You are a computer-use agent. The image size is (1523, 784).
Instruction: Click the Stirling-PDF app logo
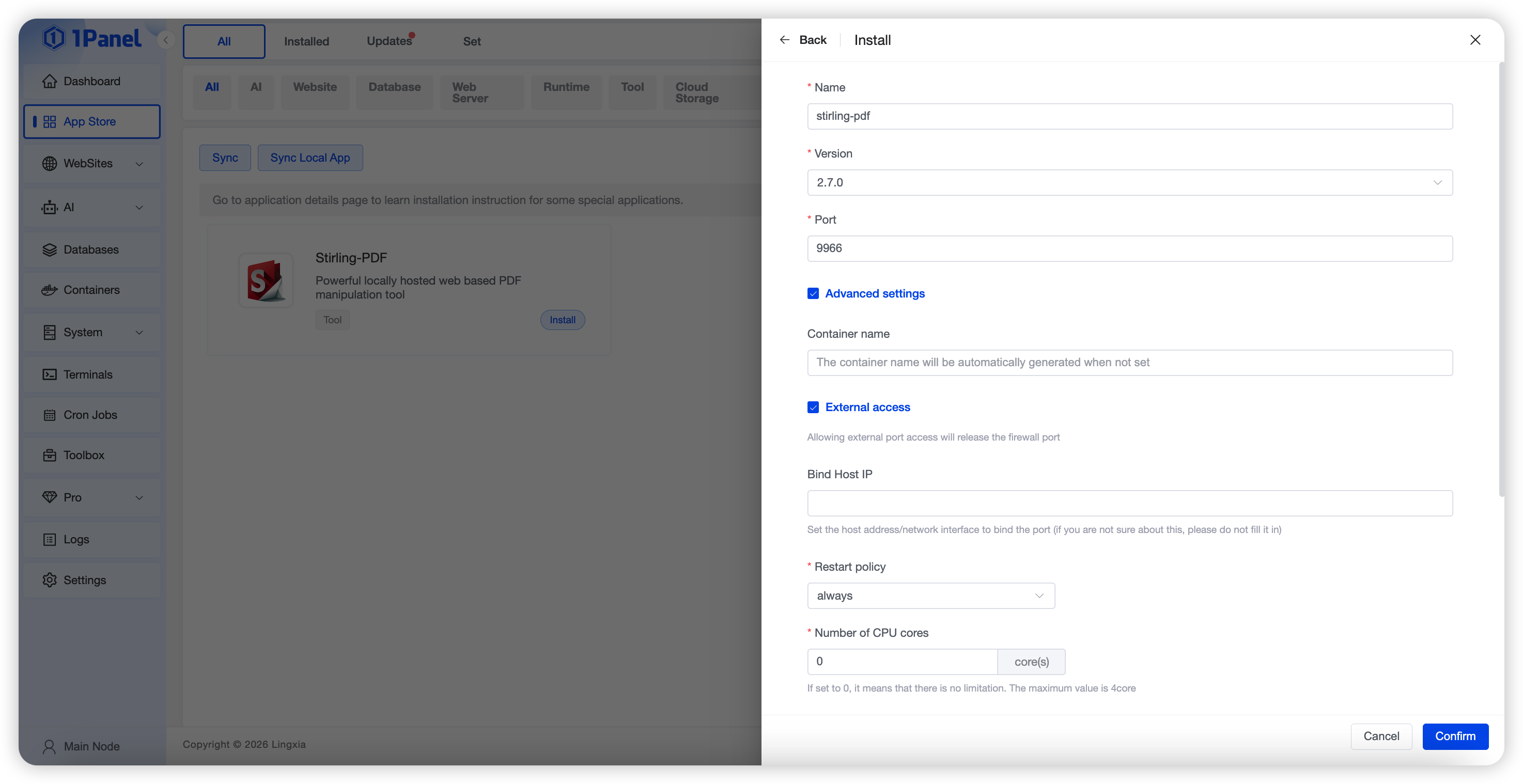point(266,281)
